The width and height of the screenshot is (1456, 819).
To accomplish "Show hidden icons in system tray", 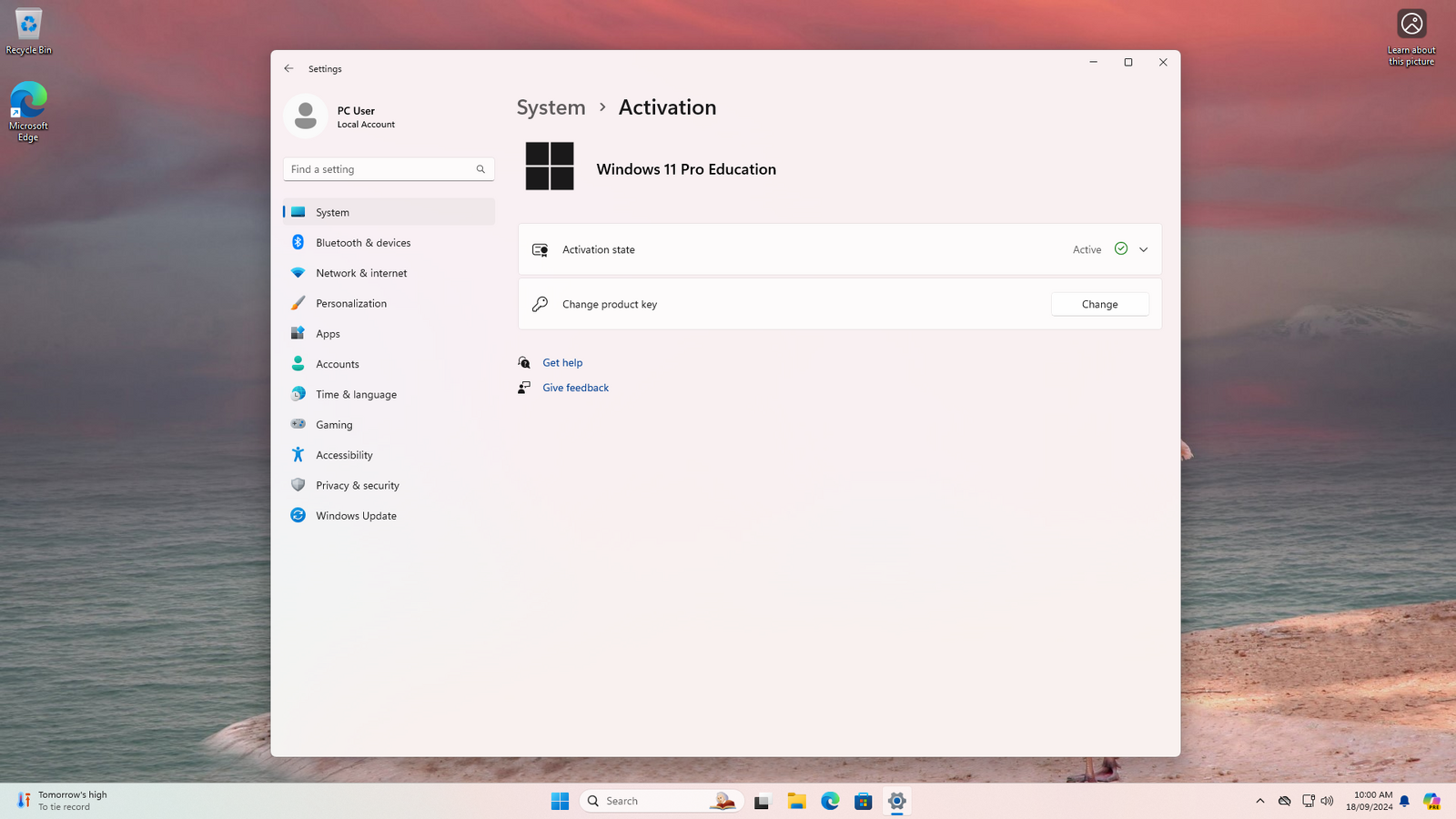I will coord(1260,801).
